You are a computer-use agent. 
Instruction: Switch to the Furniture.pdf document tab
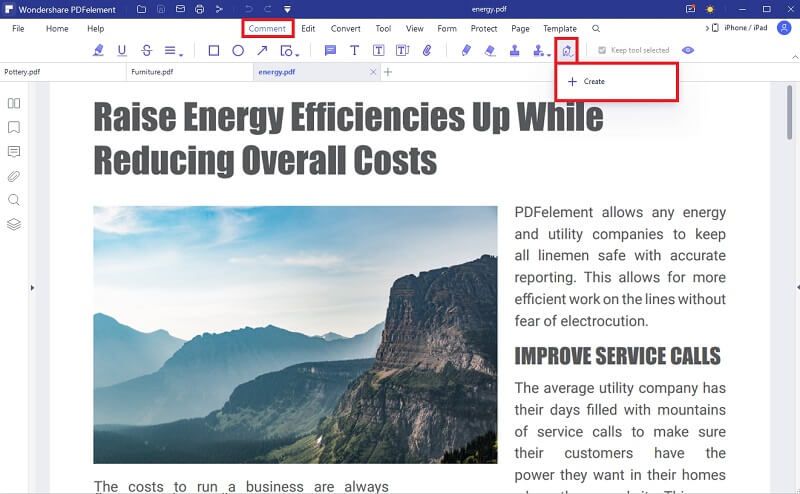click(189, 72)
